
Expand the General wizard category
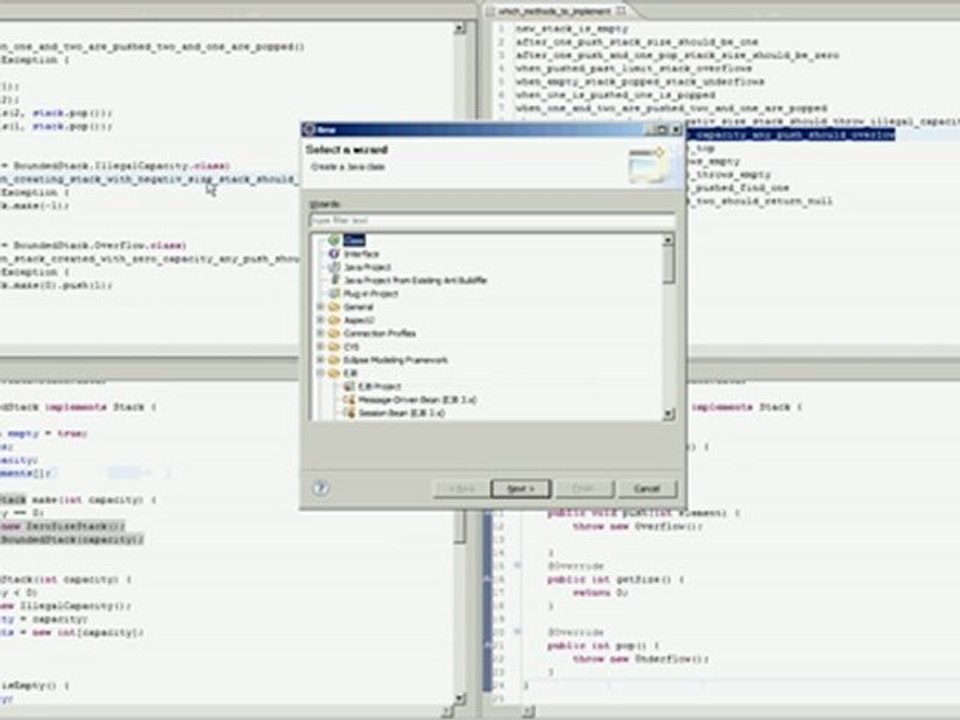click(x=320, y=307)
